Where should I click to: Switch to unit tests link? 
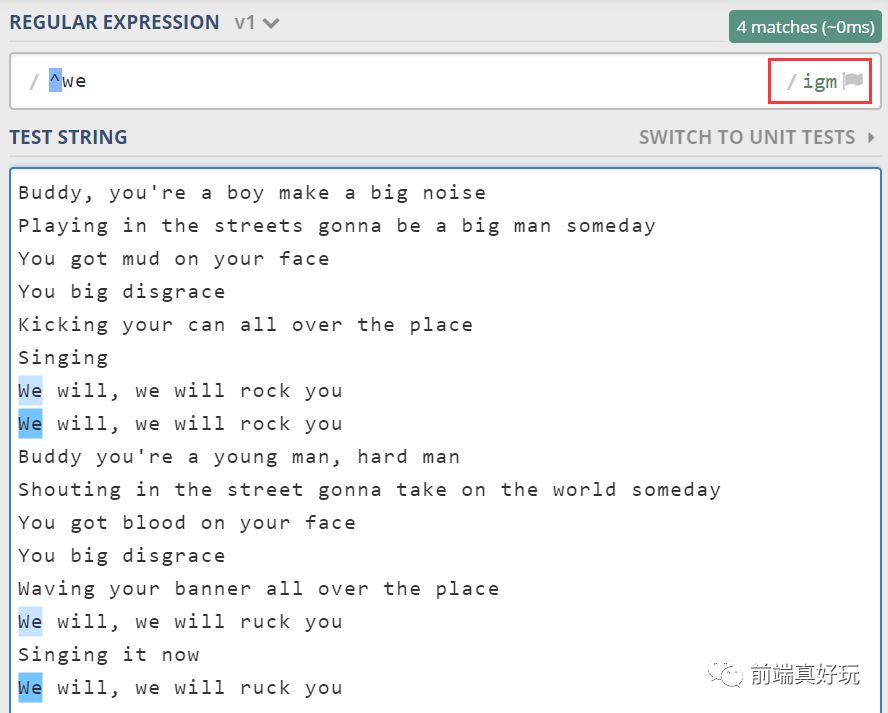tap(757, 137)
